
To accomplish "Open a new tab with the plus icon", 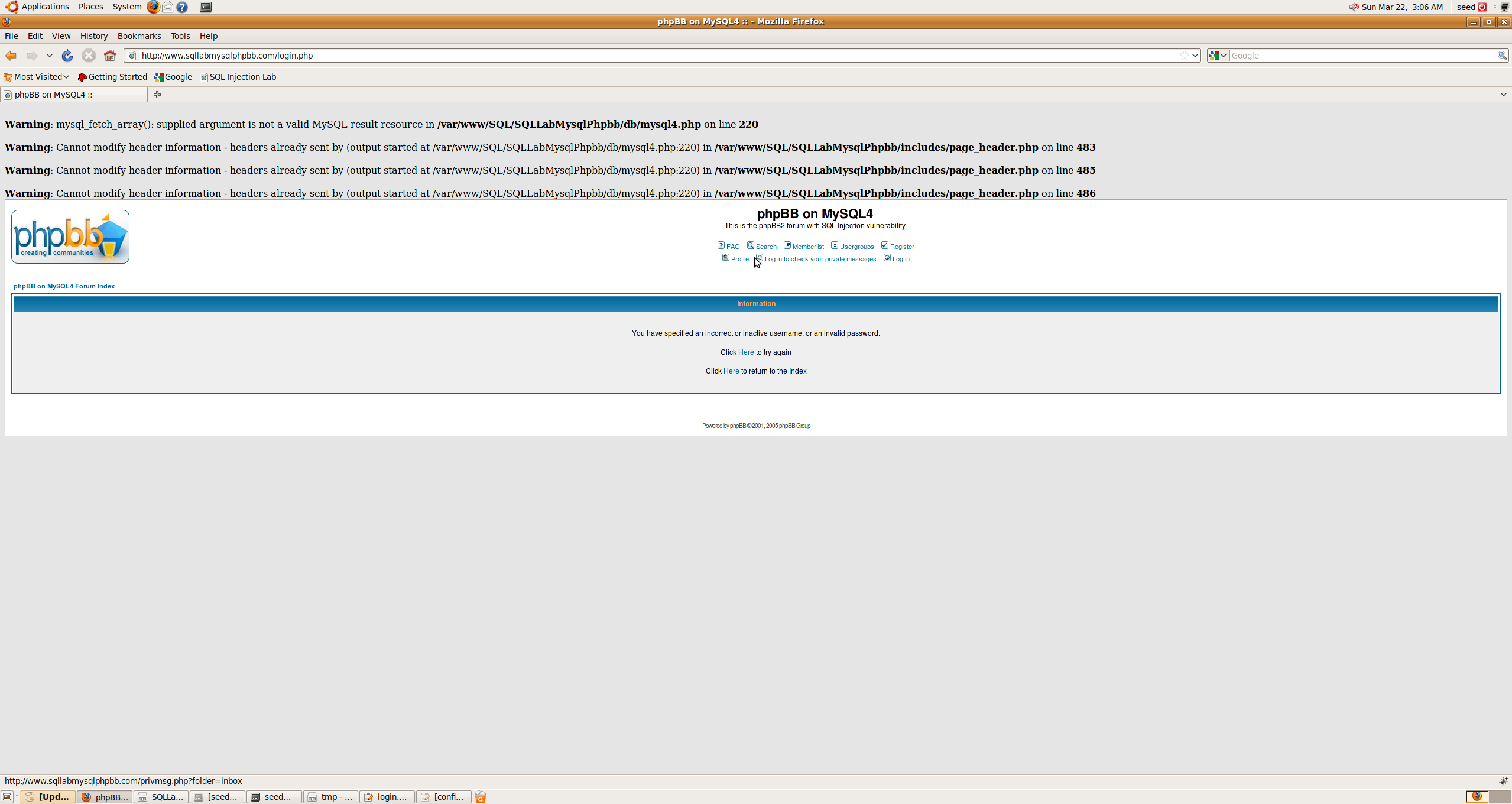I will click(157, 95).
